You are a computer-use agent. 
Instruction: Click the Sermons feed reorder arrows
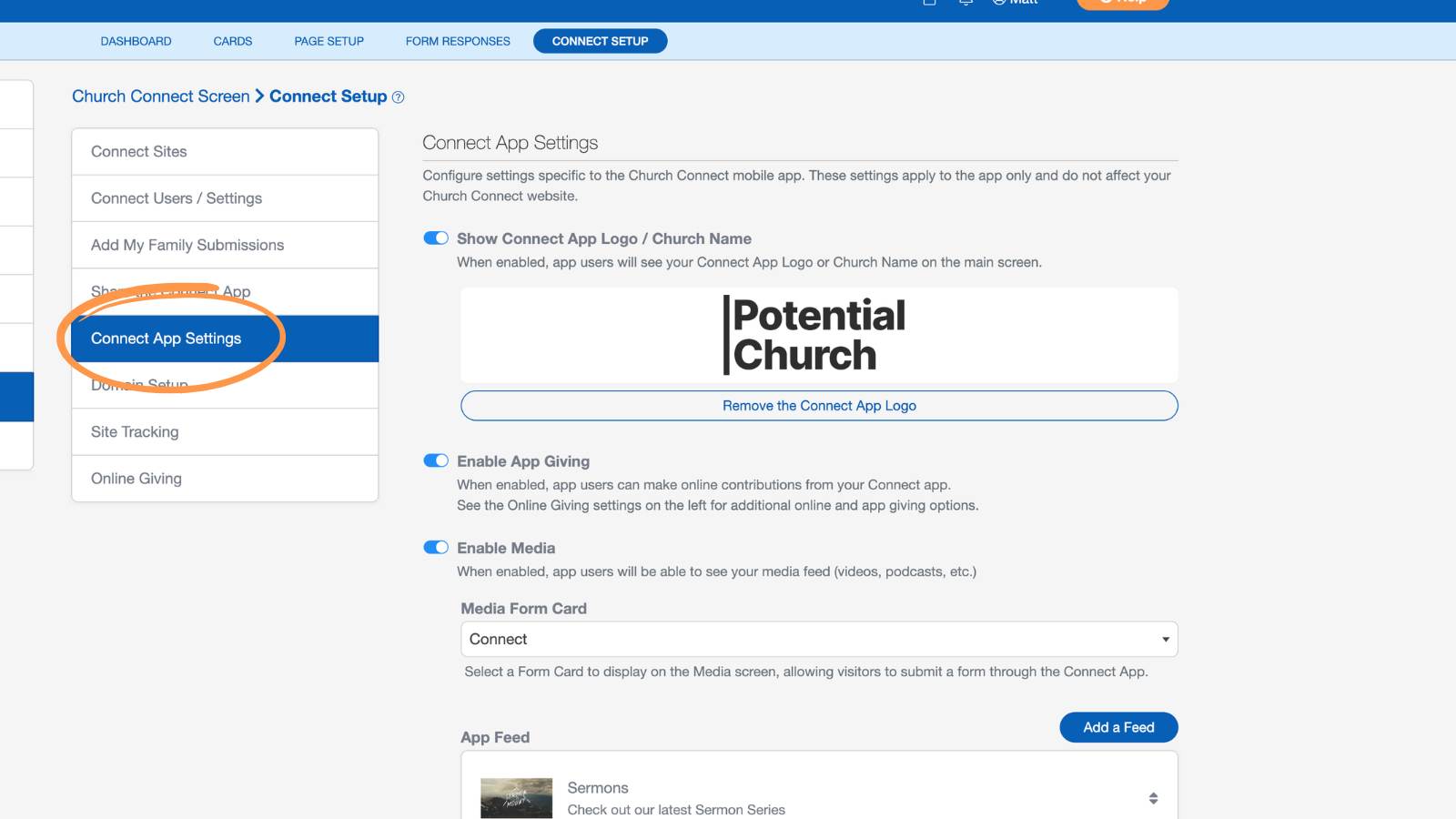[1153, 798]
